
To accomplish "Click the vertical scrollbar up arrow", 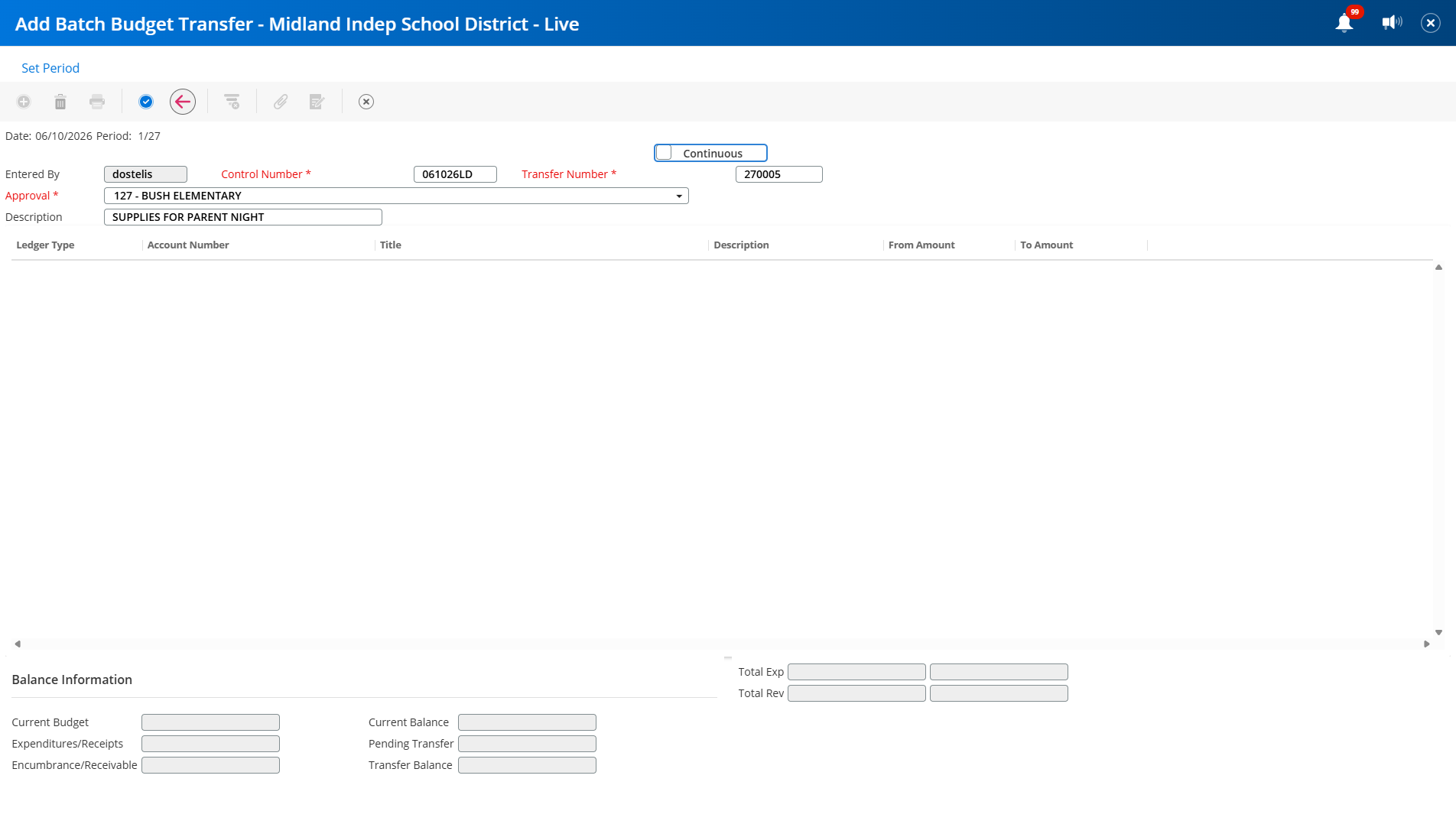I will click(1438, 267).
